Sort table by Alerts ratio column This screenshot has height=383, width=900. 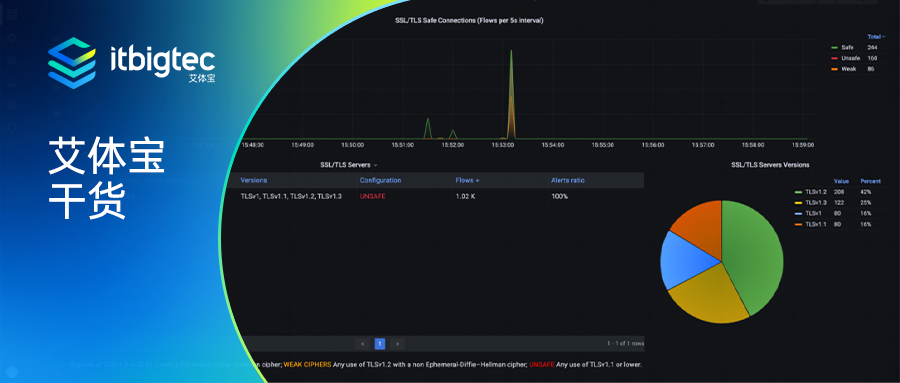pos(567,180)
